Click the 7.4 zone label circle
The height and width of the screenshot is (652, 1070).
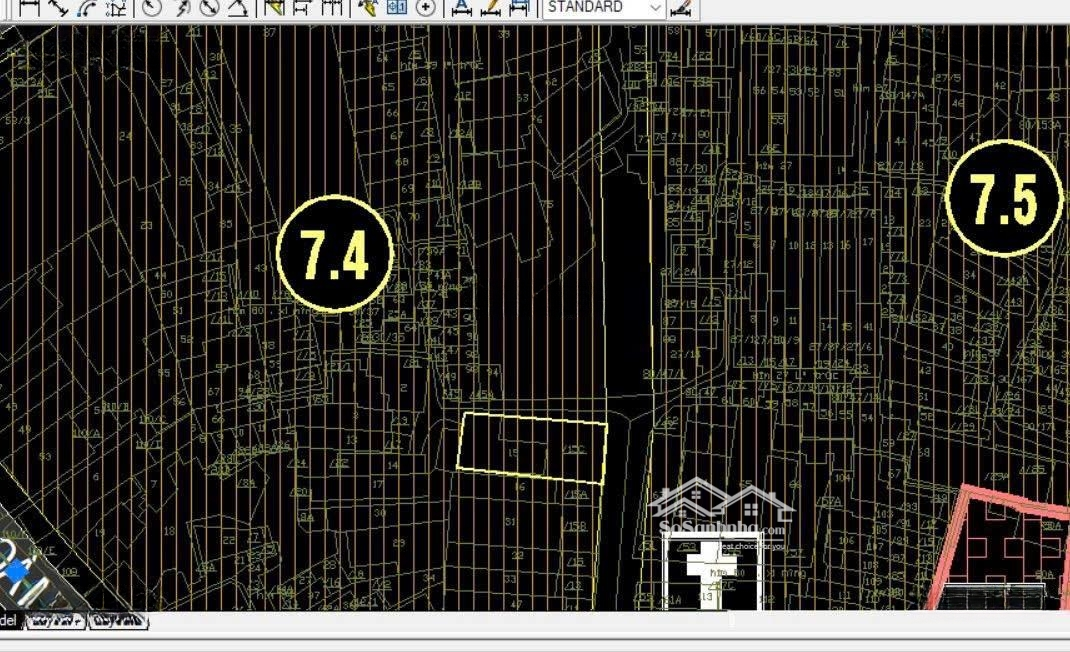(335, 254)
